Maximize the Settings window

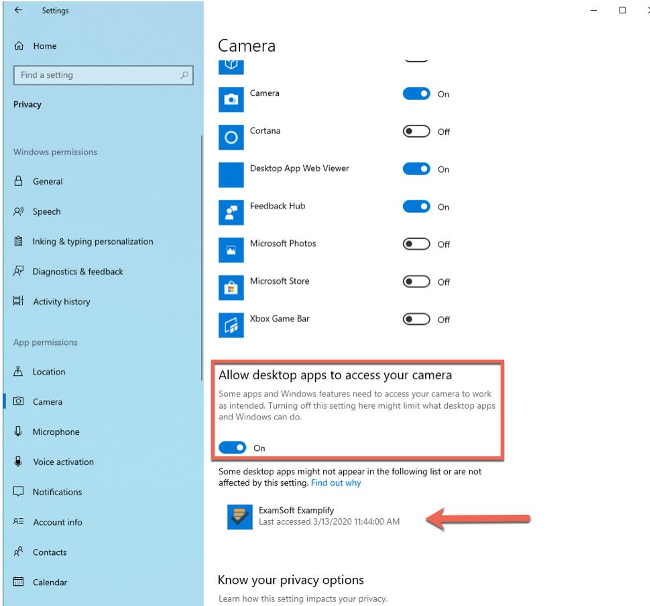click(x=622, y=10)
